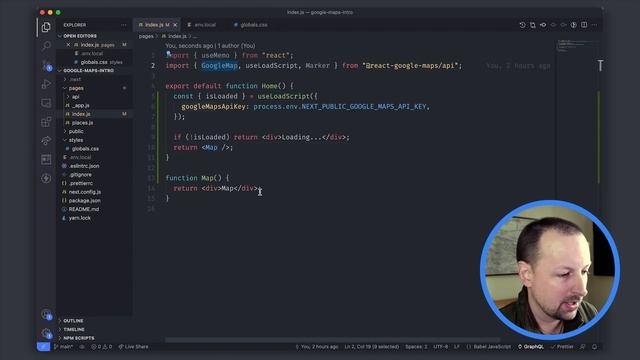Click the commit graph icon in editor toolbar

click(543, 25)
